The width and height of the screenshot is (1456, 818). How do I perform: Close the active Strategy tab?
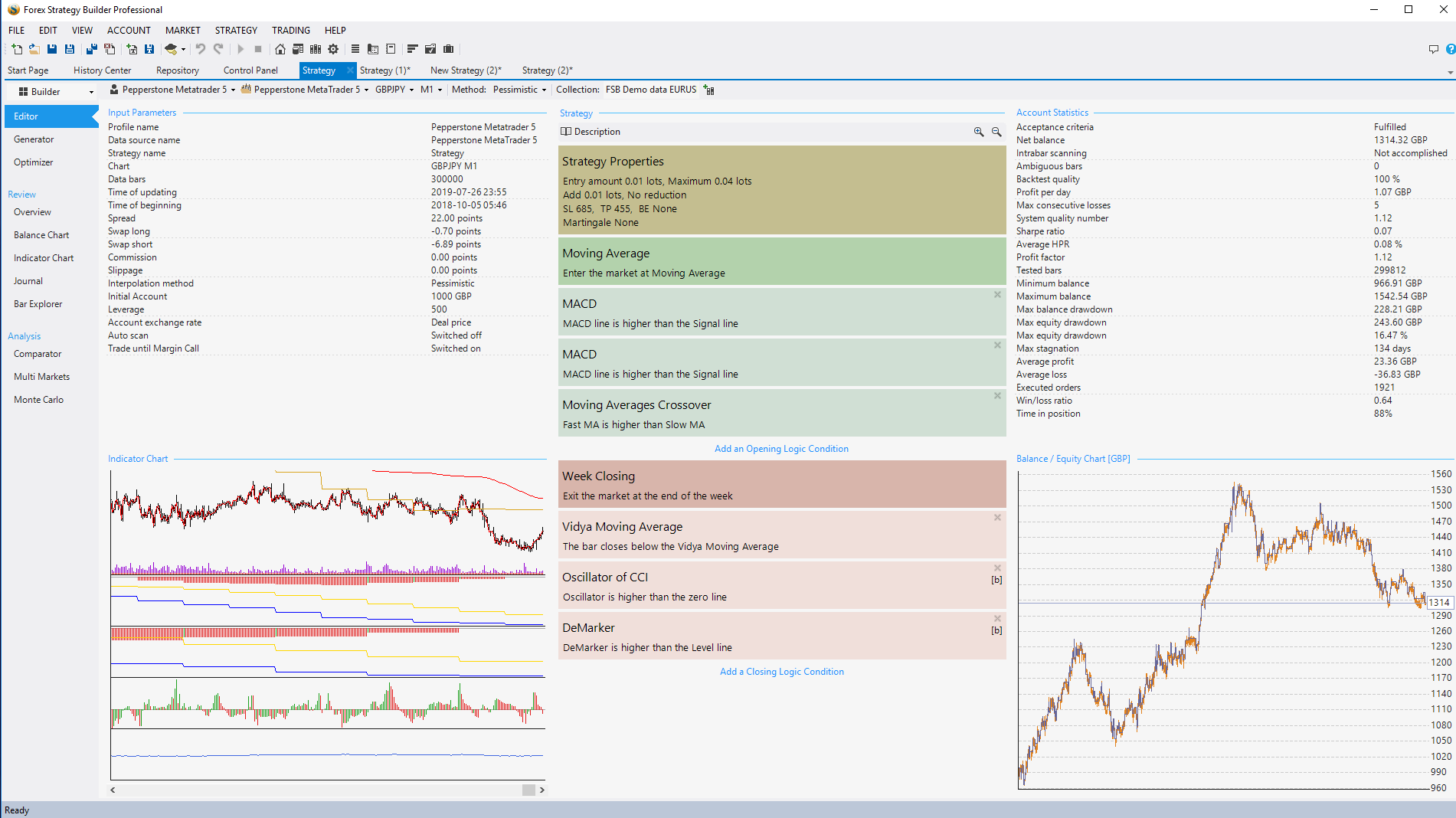[x=350, y=70]
